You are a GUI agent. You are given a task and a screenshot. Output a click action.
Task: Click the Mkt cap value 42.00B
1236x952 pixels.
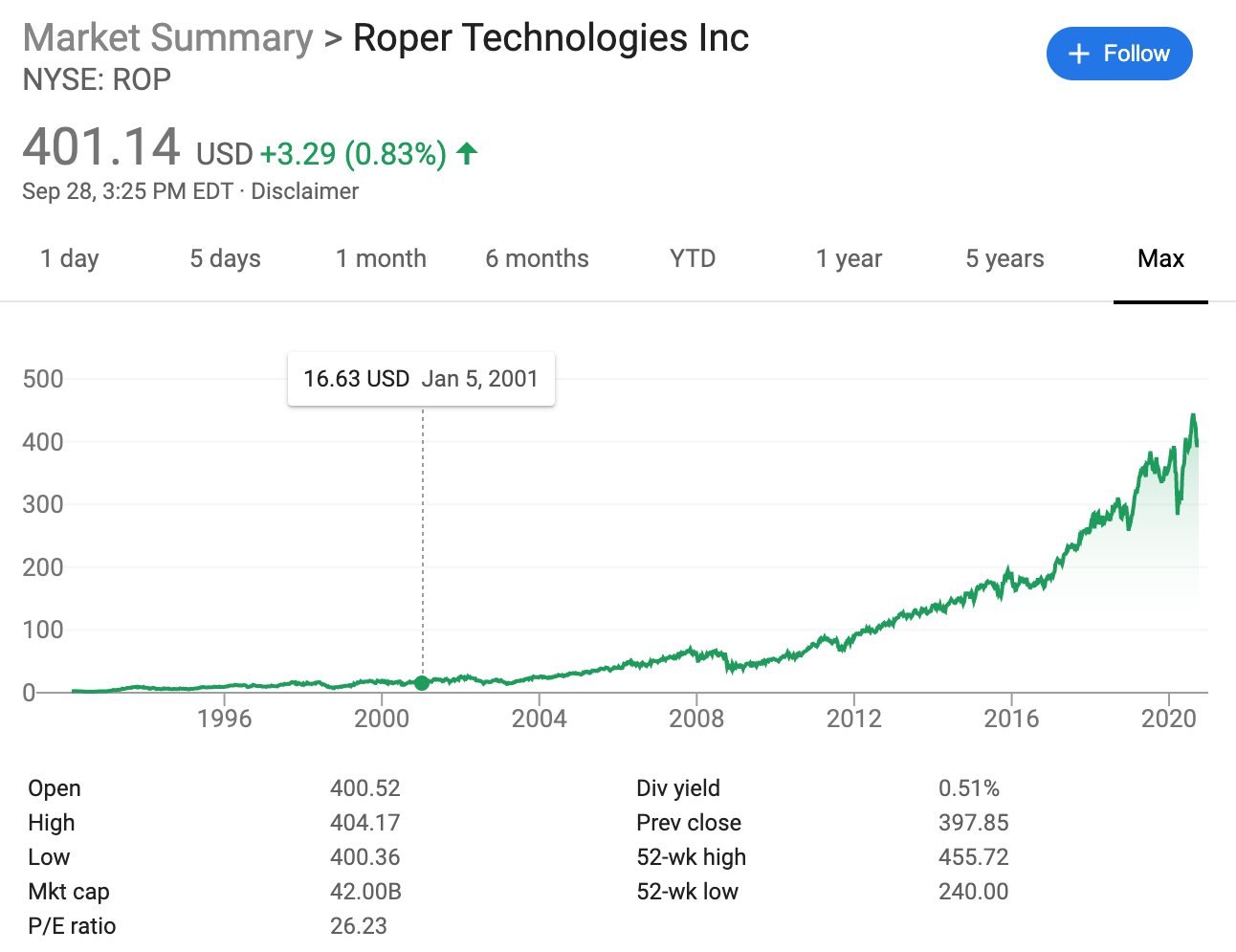(x=365, y=892)
